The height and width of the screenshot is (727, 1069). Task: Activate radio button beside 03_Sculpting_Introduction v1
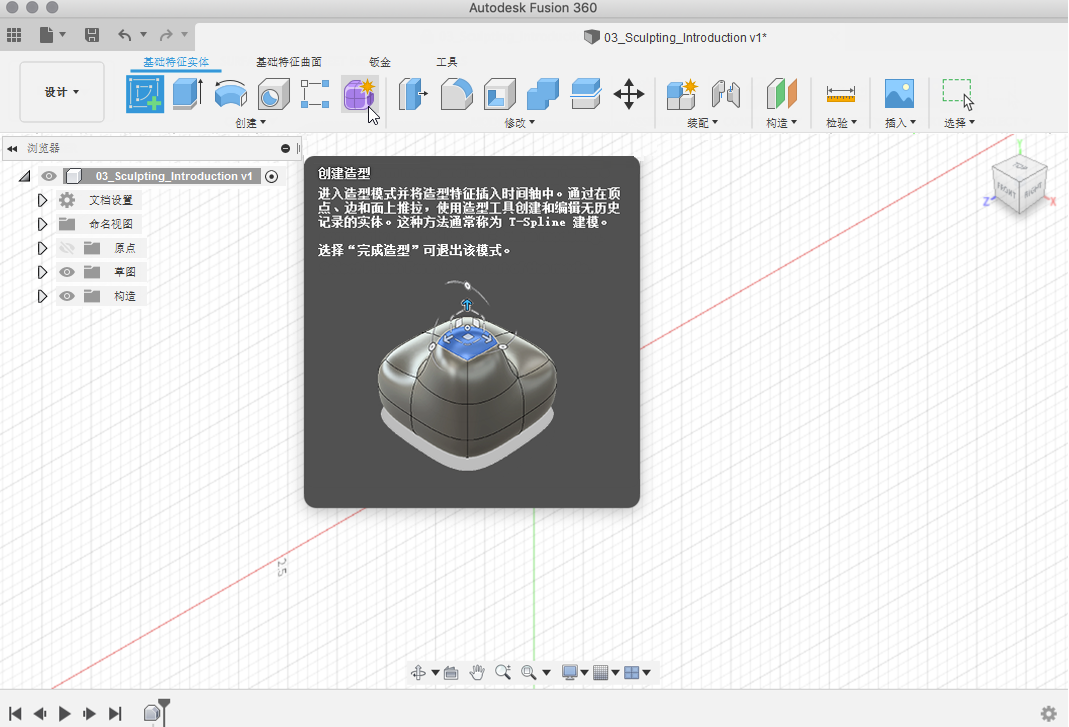[x=271, y=176]
